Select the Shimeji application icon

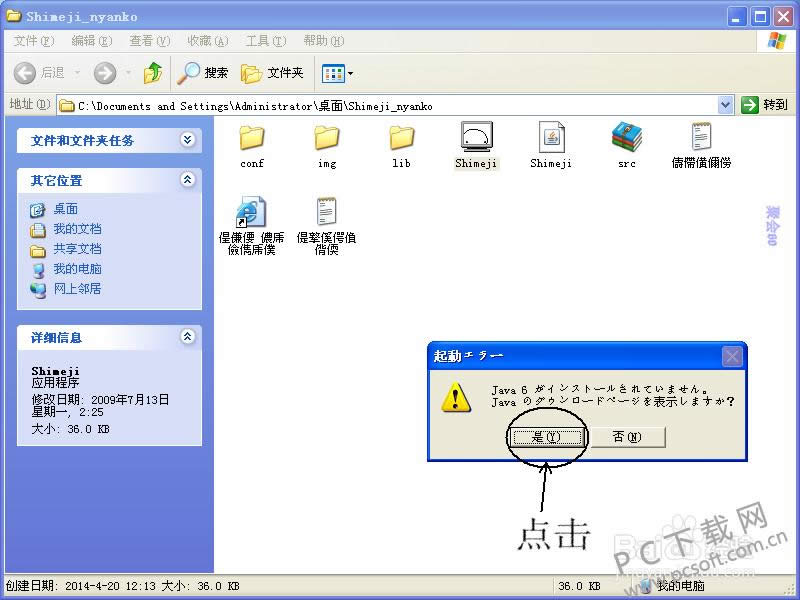[476, 138]
